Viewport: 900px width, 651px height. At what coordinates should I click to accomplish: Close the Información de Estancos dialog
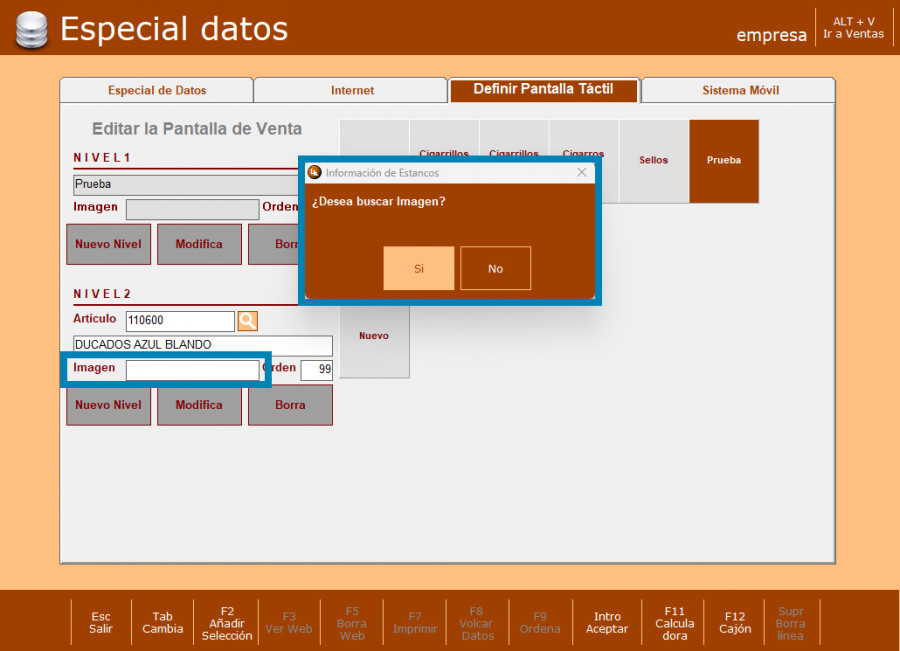(x=582, y=173)
